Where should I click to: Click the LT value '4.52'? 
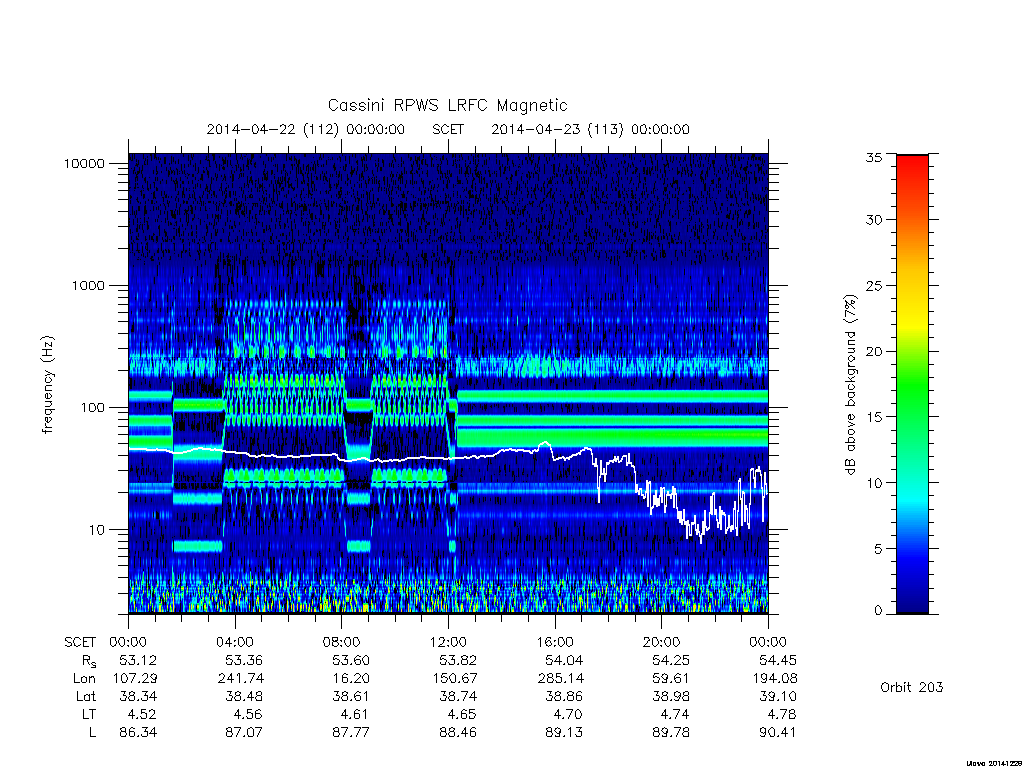(x=142, y=714)
